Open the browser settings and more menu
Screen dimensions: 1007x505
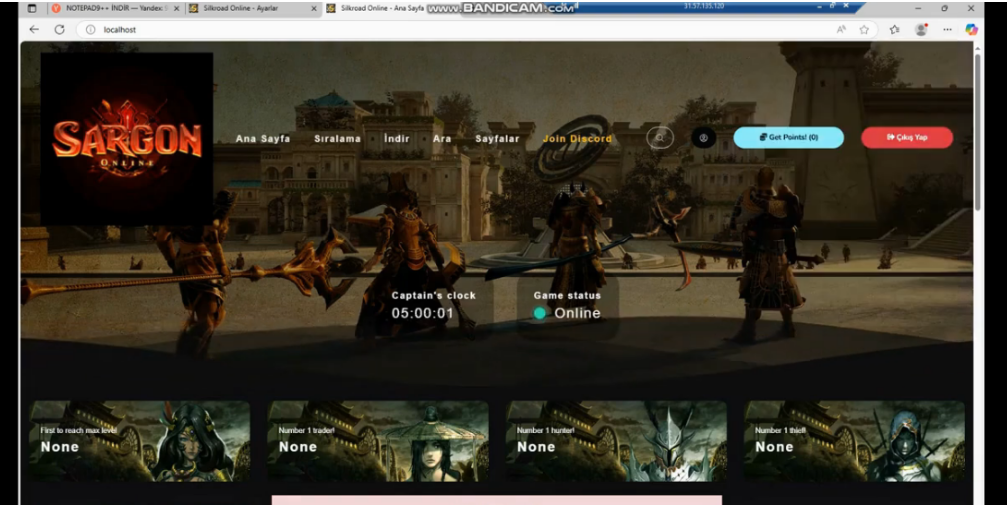(x=947, y=30)
